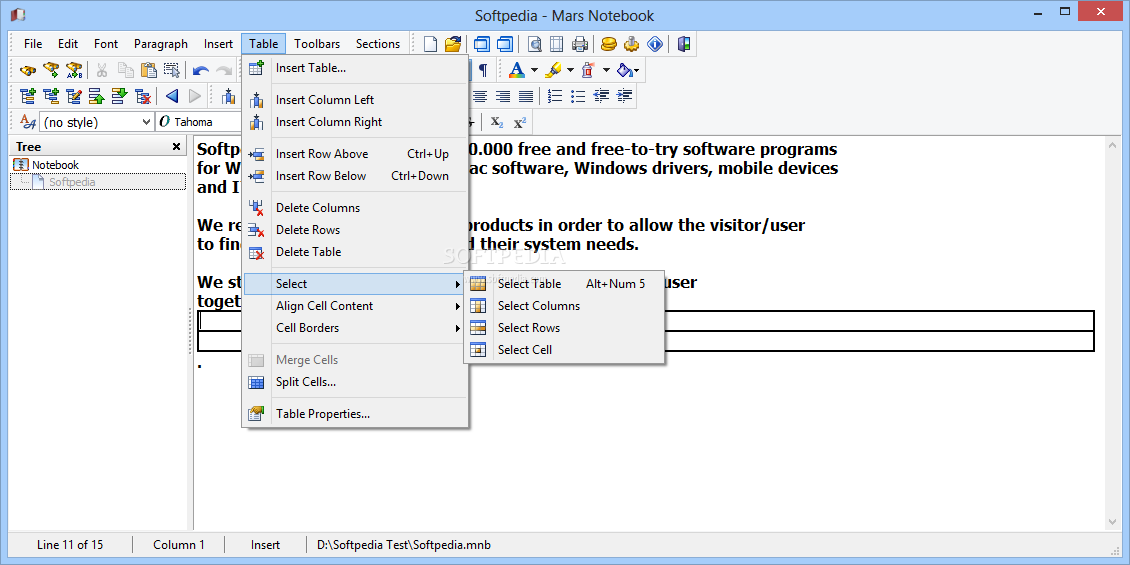1130x565 pixels.
Task: Click the first add node icon
Action: [x=28, y=96]
